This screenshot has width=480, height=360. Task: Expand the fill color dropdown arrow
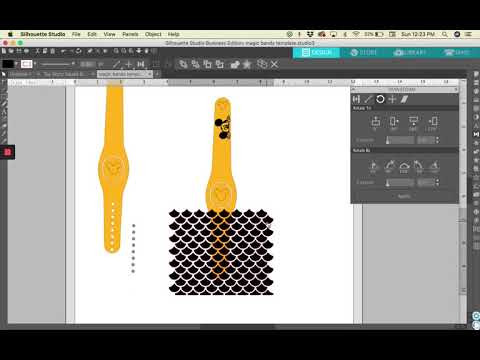(16, 64)
